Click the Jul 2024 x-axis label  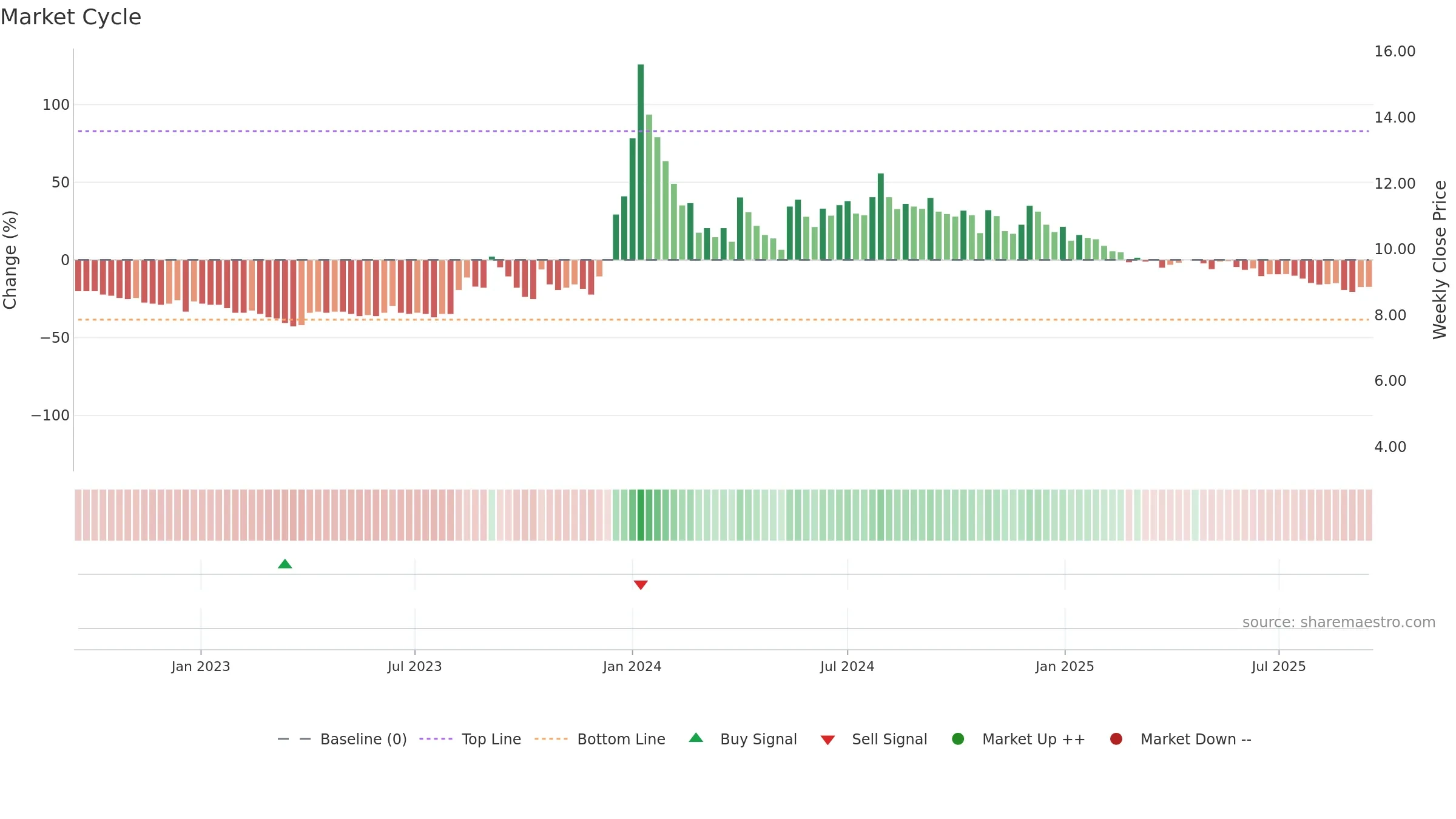[848, 666]
